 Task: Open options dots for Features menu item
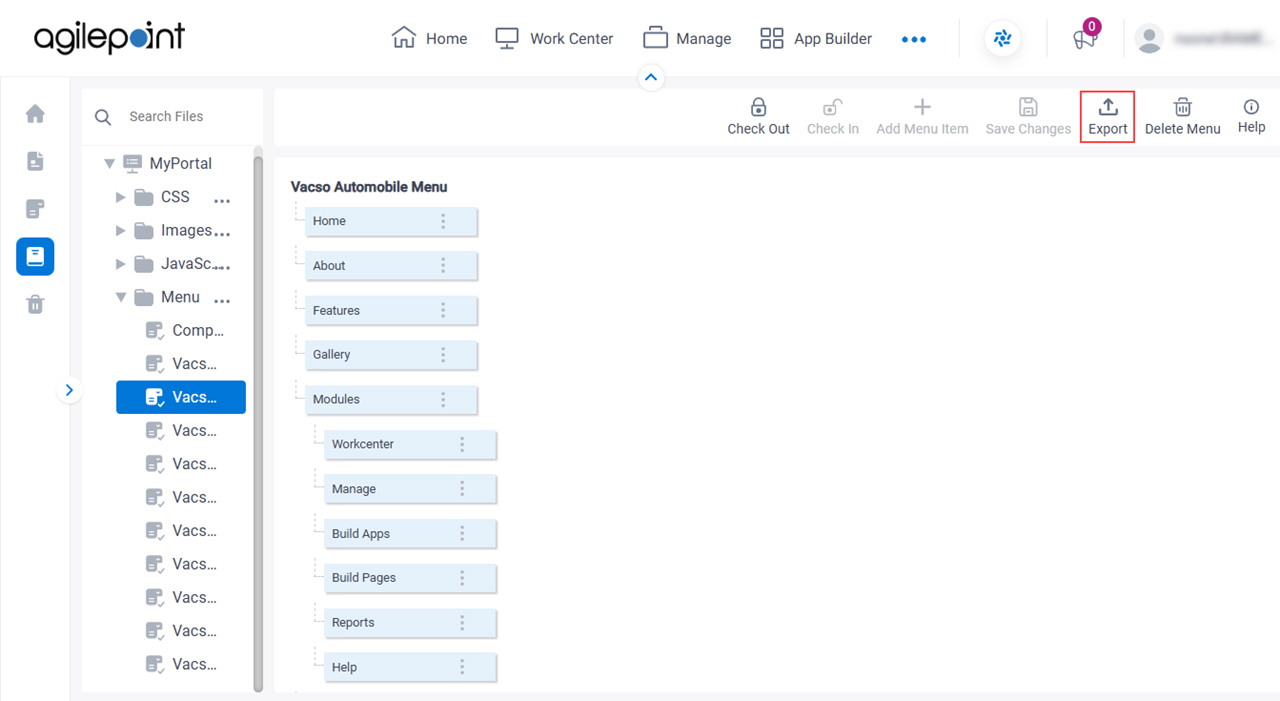pos(443,310)
